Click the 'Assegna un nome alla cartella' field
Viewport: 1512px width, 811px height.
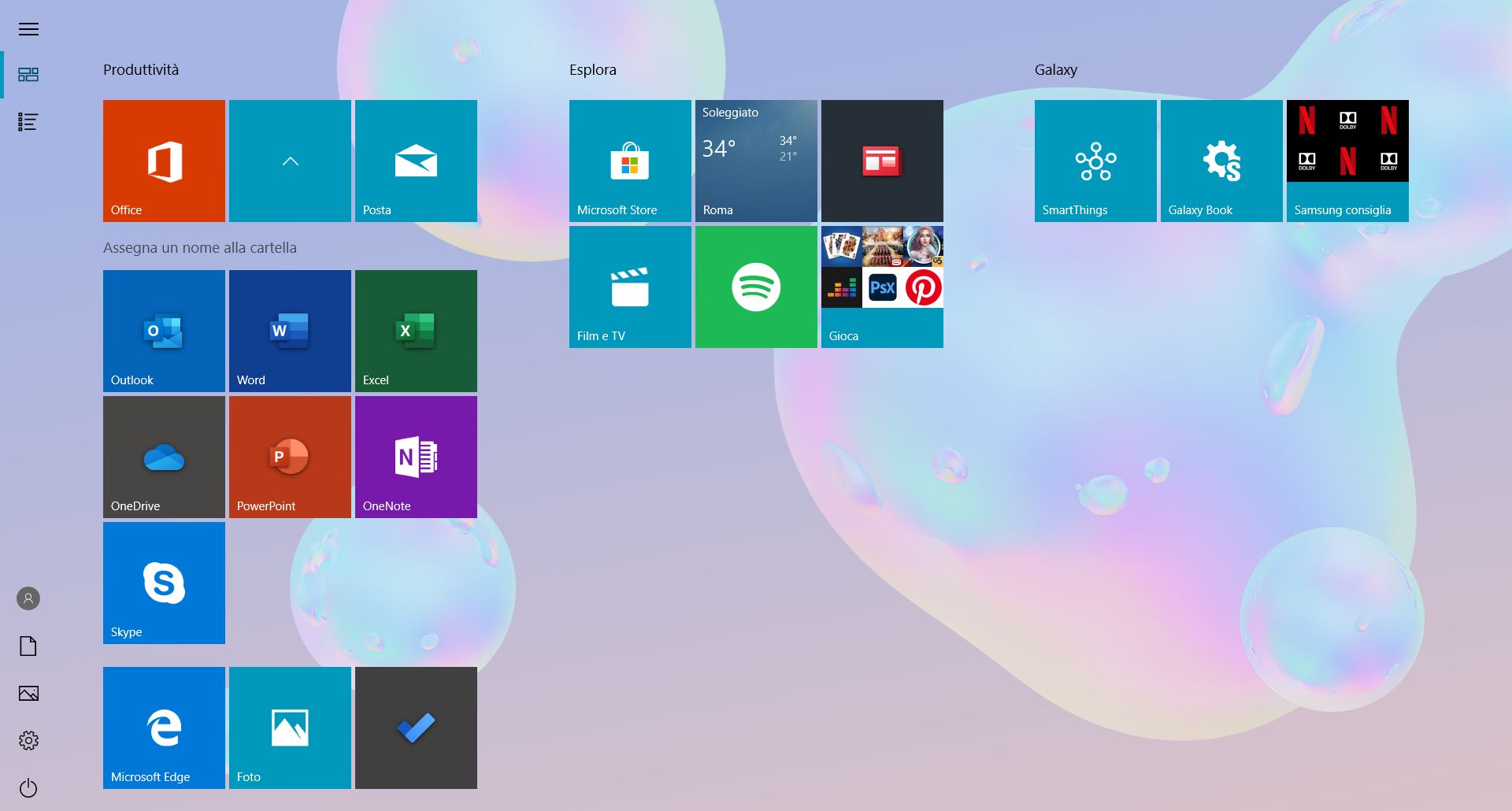coord(200,248)
